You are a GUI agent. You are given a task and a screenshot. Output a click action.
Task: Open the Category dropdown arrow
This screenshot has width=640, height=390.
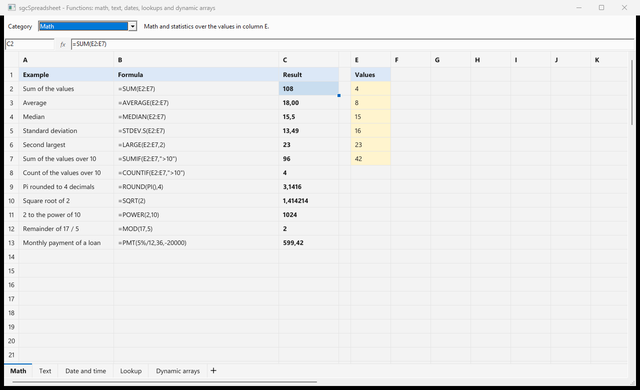coord(133,26)
